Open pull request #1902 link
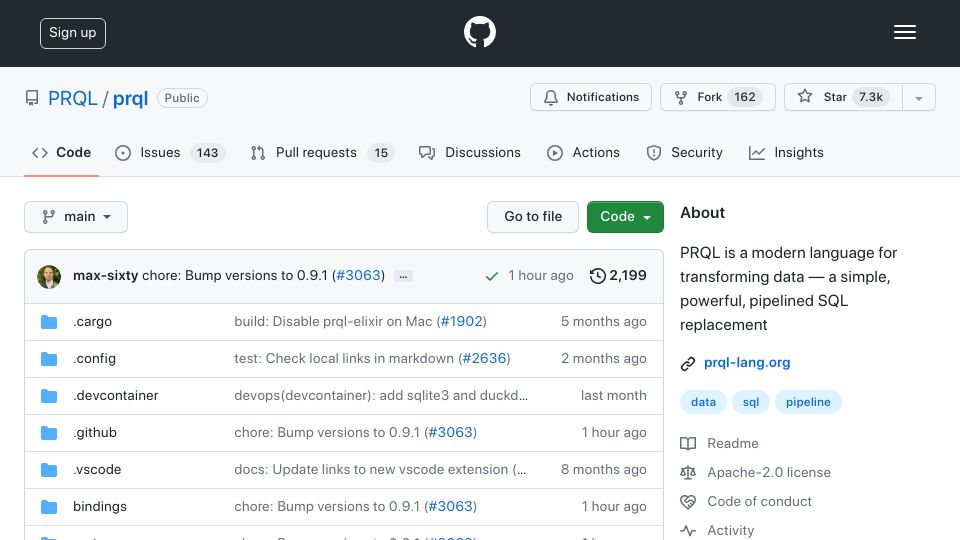 (x=462, y=321)
